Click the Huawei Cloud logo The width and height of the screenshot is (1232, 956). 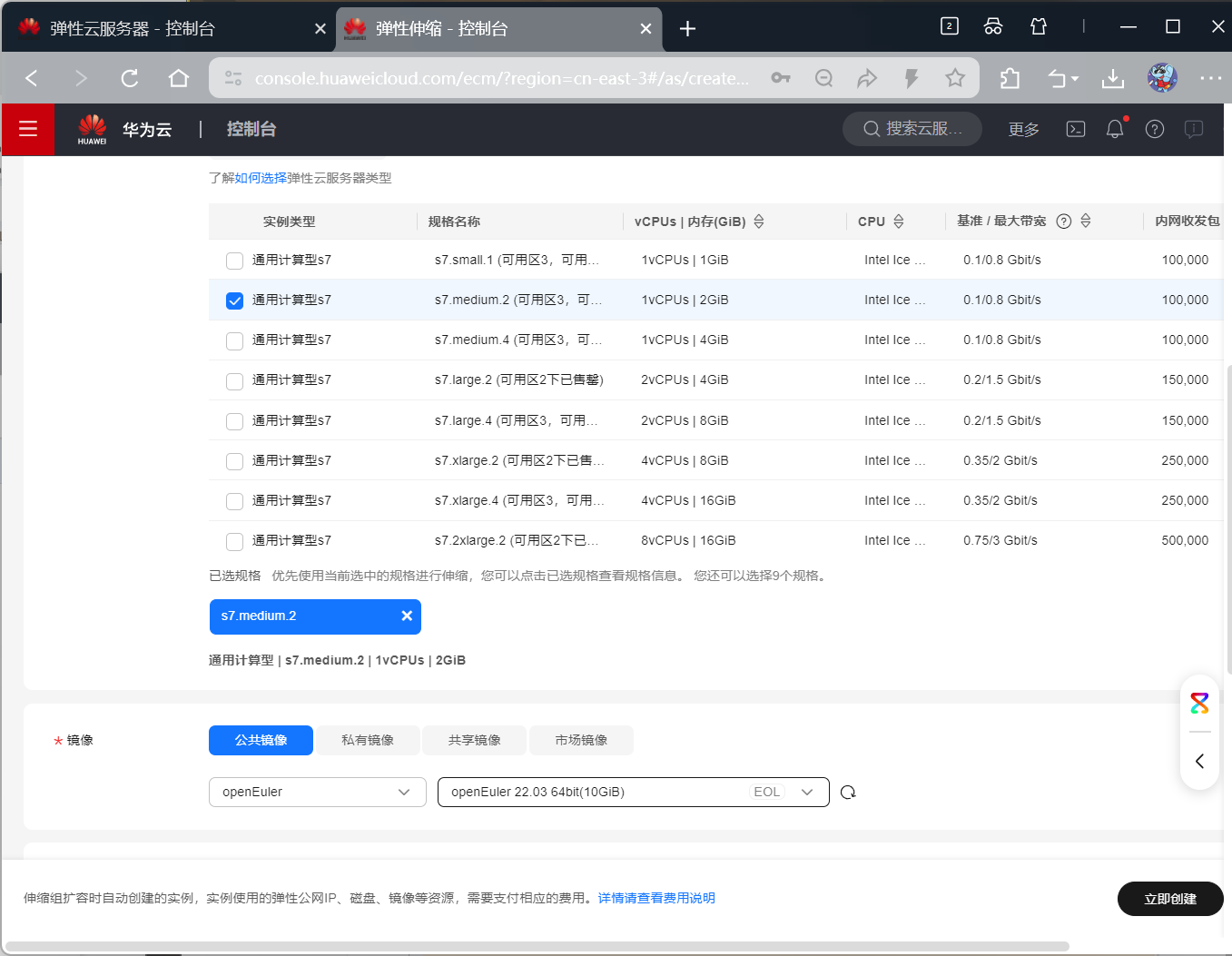pyautogui.click(x=93, y=129)
